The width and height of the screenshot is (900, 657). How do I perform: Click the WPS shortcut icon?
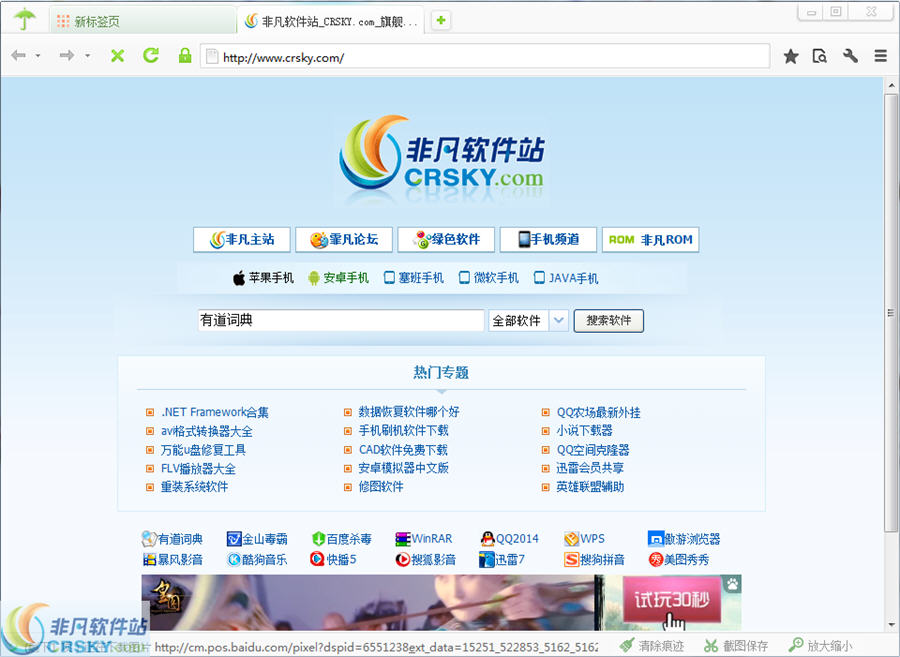click(x=572, y=539)
